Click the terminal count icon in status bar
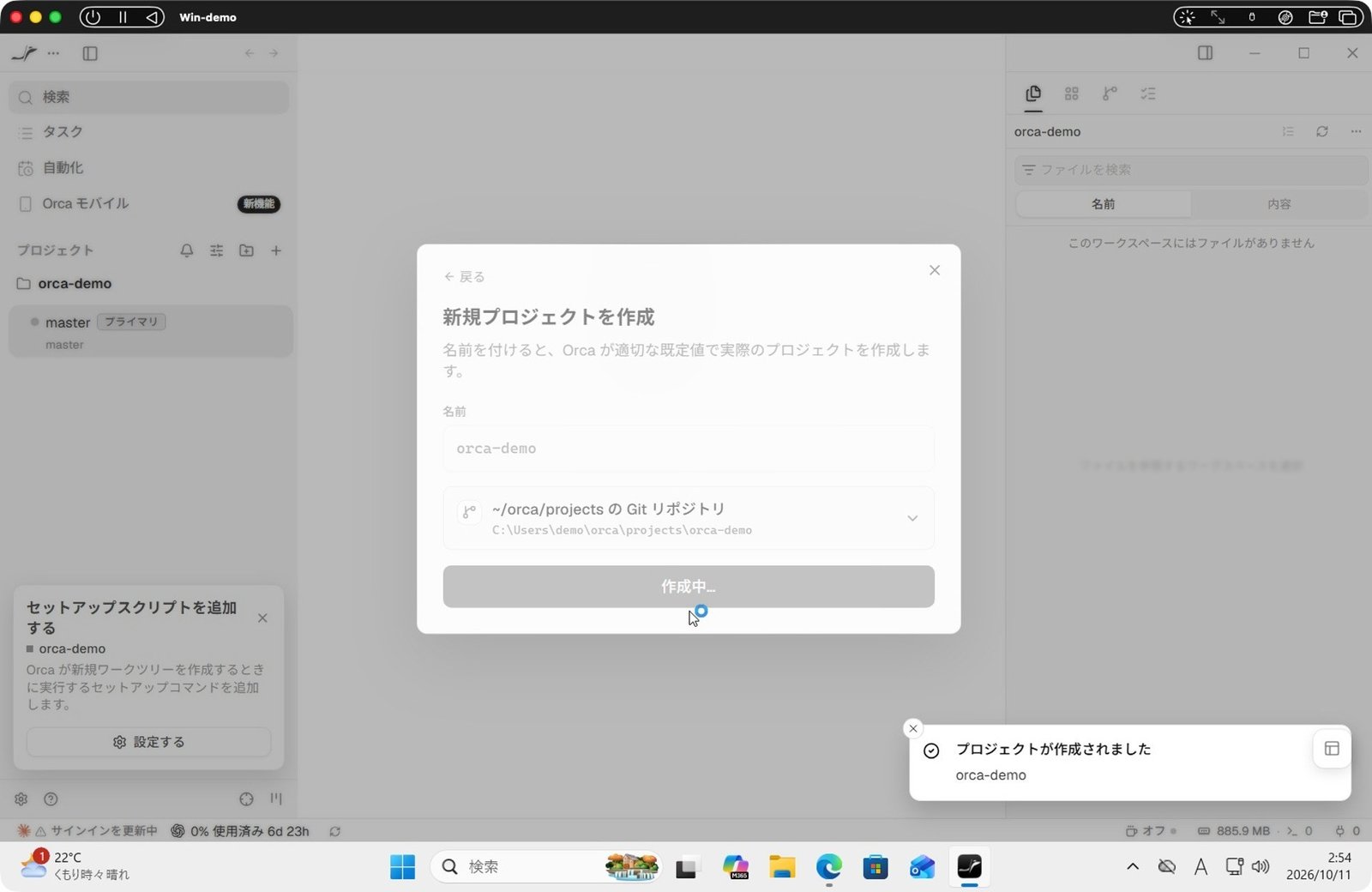The width and height of the screenshot is (1372, 892). (x=1299, y=831)
